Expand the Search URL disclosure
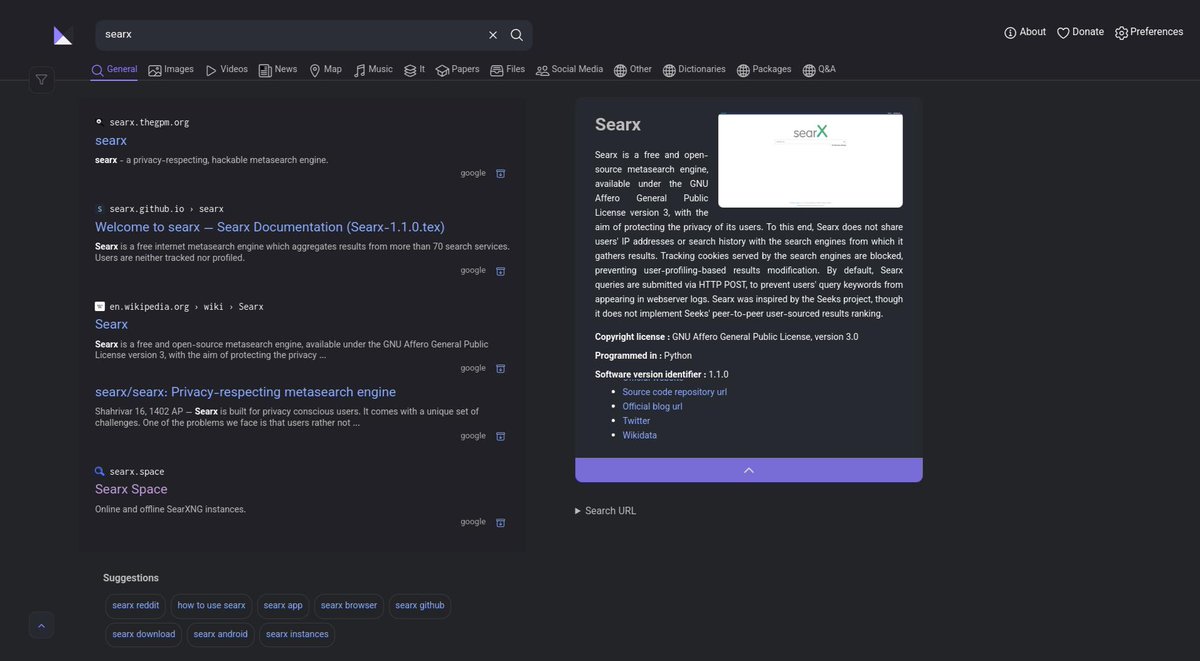Screen dimensions: 1200x661 tap(606, 511)
